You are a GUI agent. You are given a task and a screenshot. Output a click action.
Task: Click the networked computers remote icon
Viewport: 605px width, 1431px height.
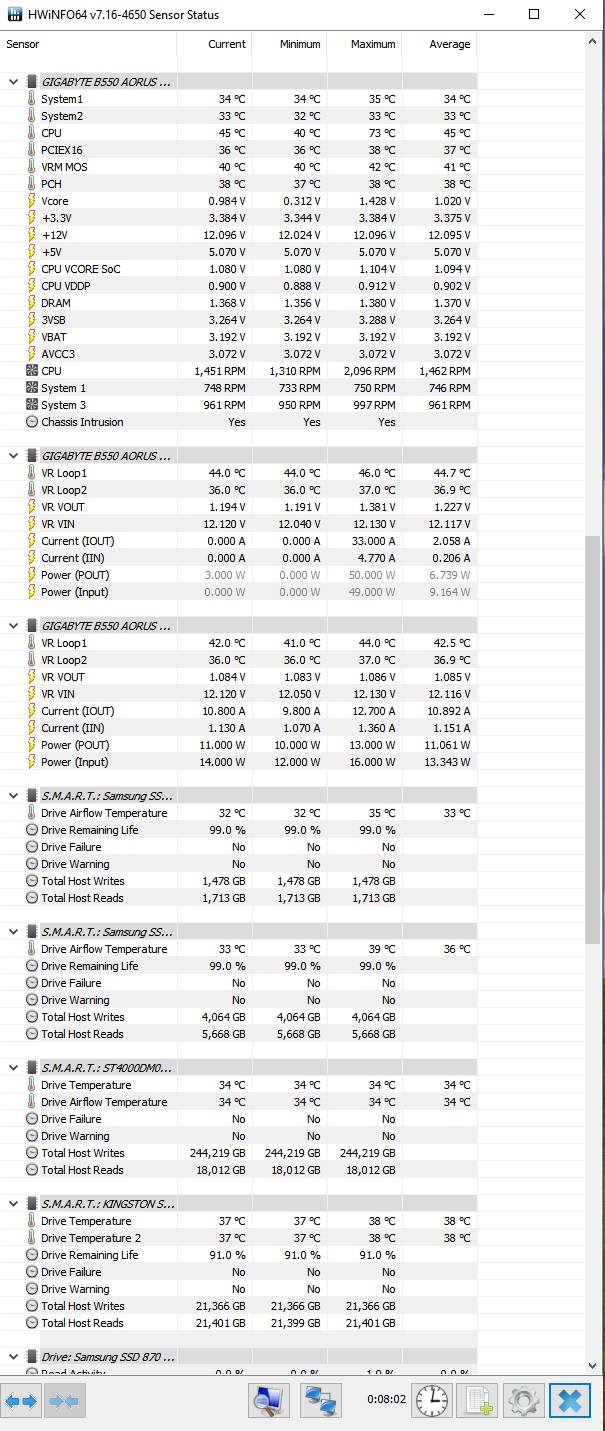[321, 1400]
